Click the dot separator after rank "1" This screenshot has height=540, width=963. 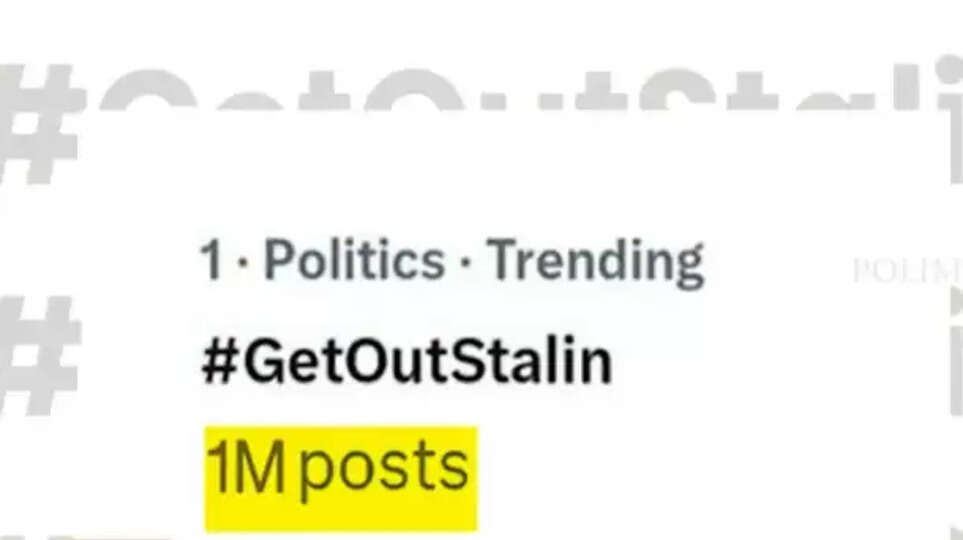tap(241, 264)
